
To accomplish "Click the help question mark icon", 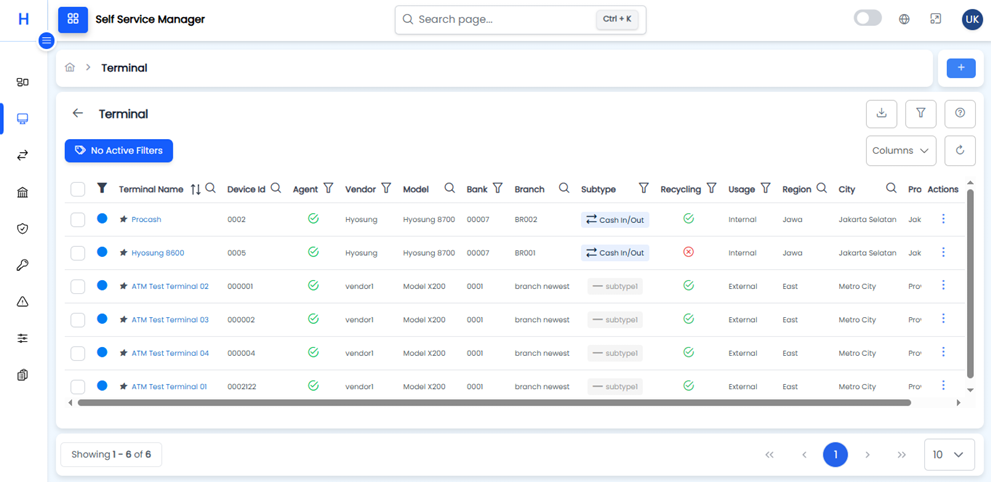I will [959, 114].
